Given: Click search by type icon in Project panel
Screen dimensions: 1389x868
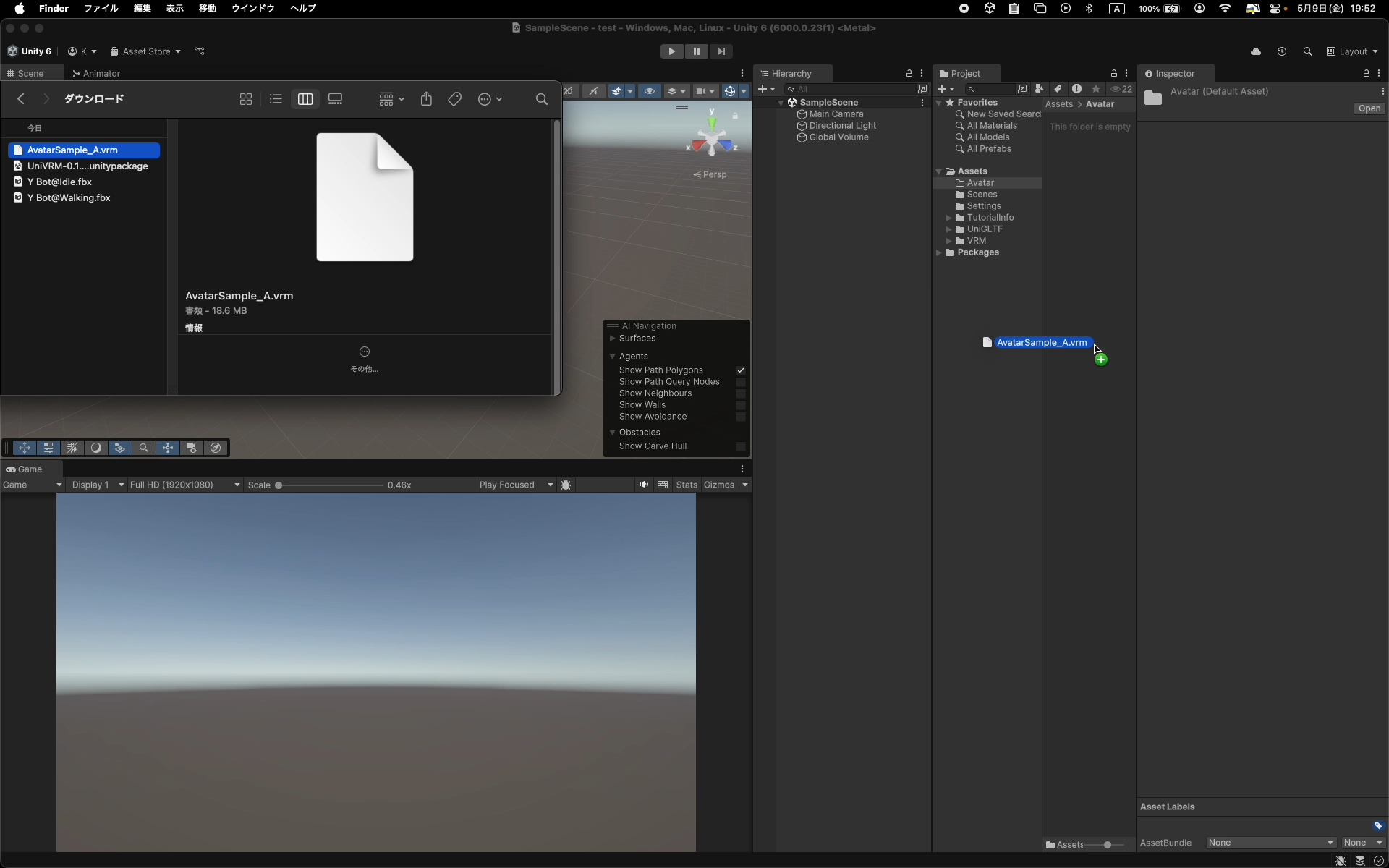Looking at the screenshot, I should click(x=1040, y=89).
